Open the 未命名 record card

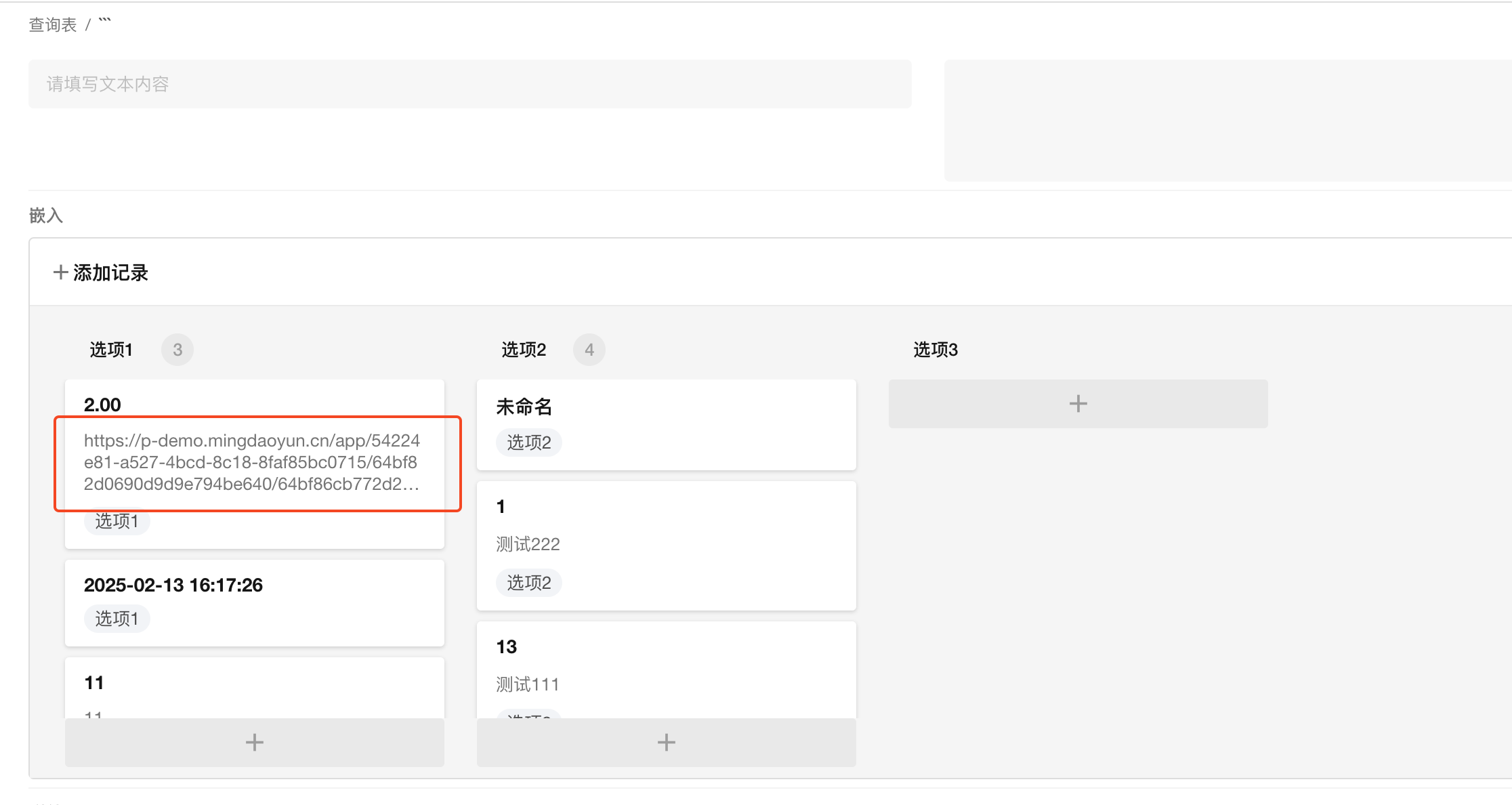click(524, 407)
